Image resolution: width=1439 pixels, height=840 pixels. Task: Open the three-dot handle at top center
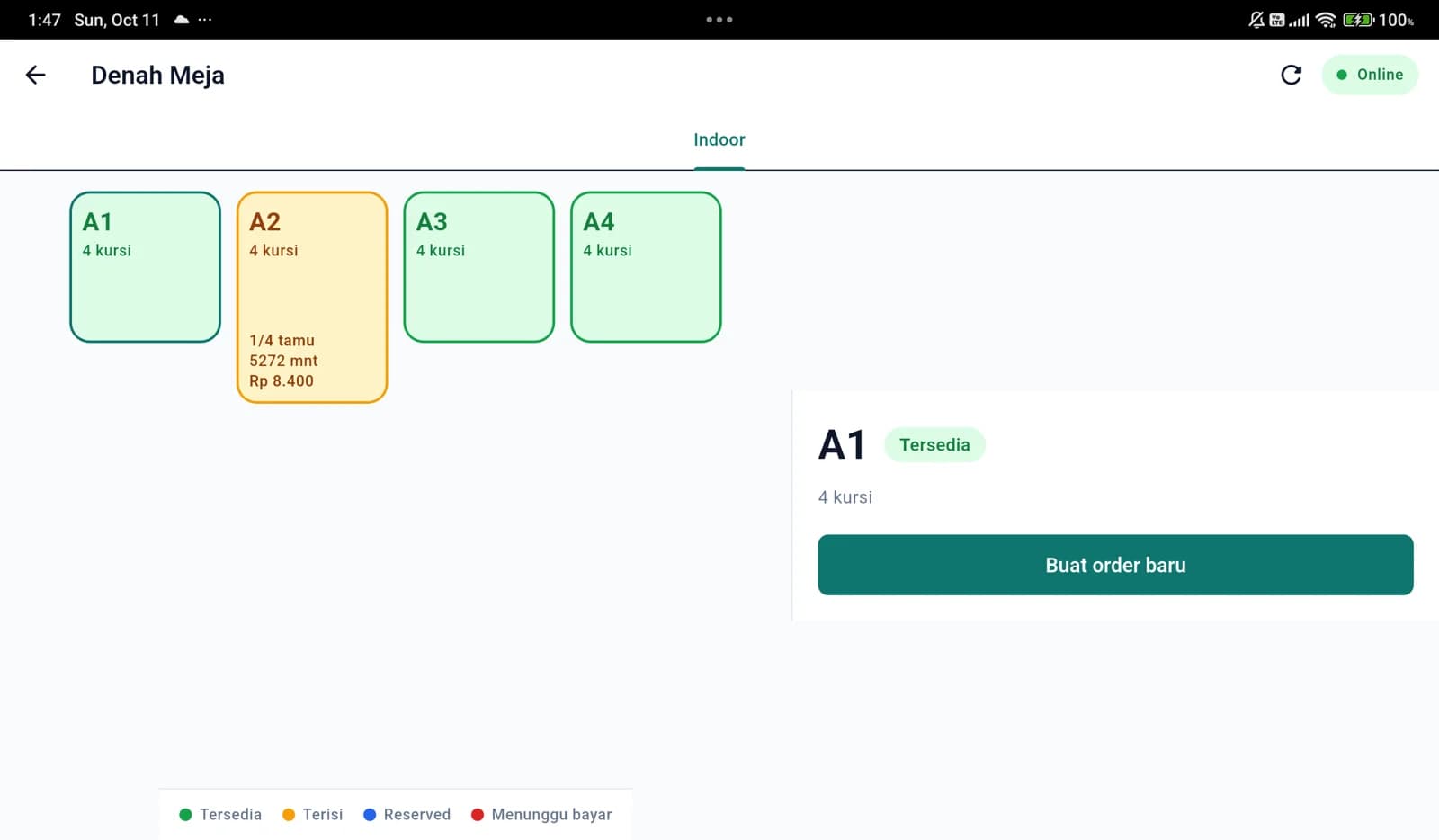719,20
